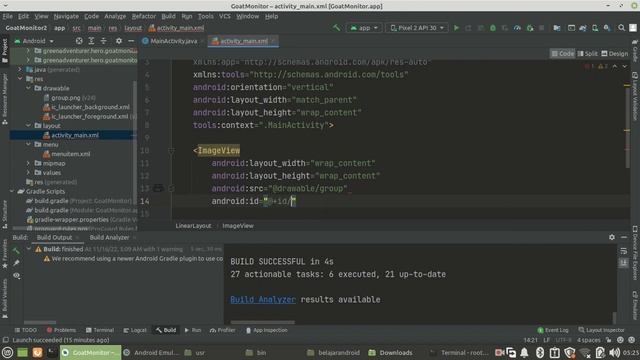Viewport: 640px width, 360px height.
Task: Click Collapse All in Project panel
Action: click(x=104, y=41)
